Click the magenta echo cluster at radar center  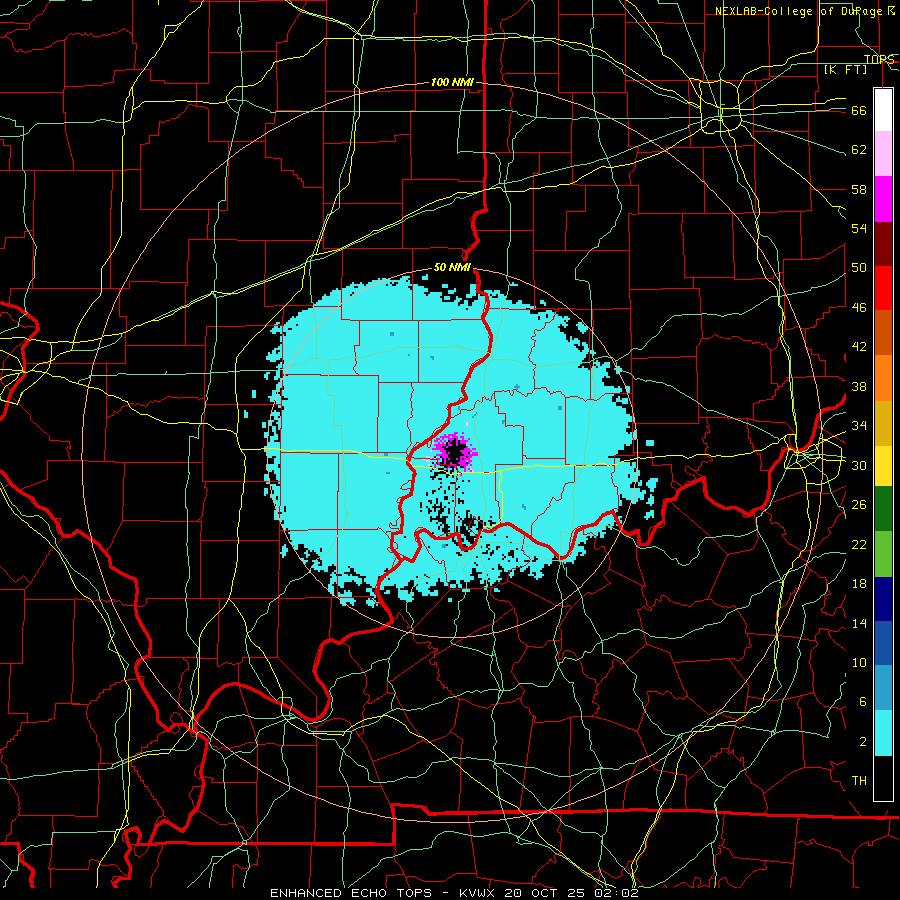tap(455, 453)
